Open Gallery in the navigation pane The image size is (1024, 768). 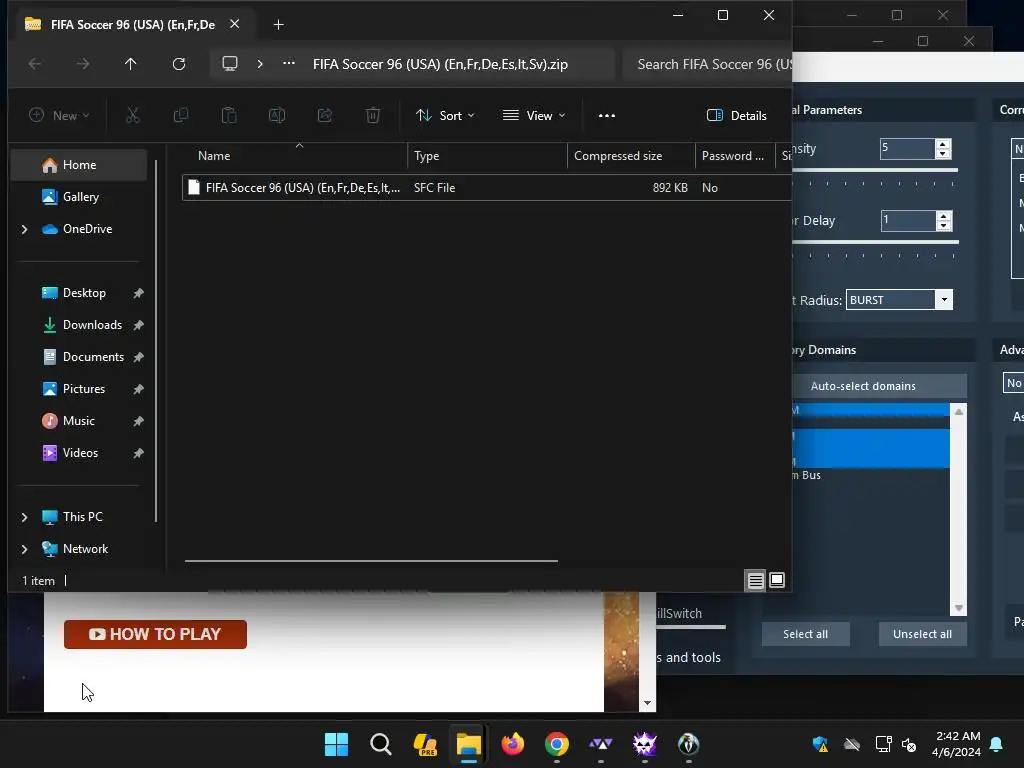click(80, 197)
